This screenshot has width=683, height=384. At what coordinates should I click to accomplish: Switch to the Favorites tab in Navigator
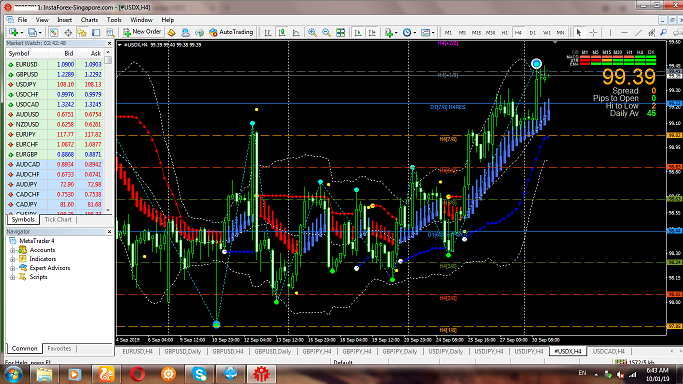point(59,349)
